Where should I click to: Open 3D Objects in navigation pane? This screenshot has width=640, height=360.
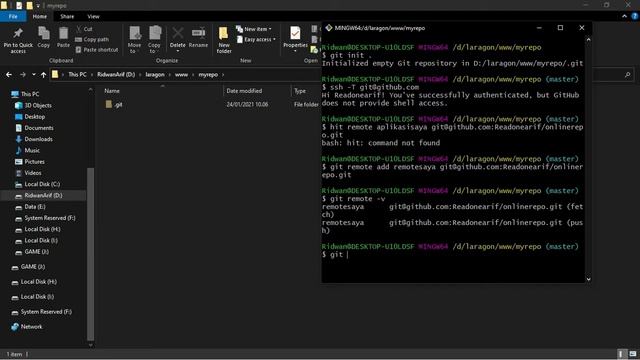pos(38,105)
